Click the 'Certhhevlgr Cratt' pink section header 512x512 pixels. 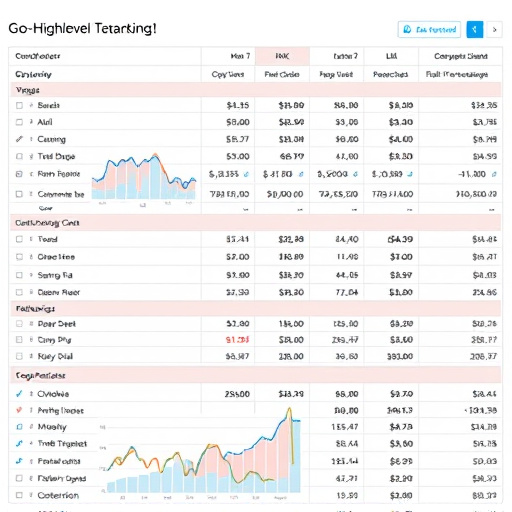click(255, 223)
